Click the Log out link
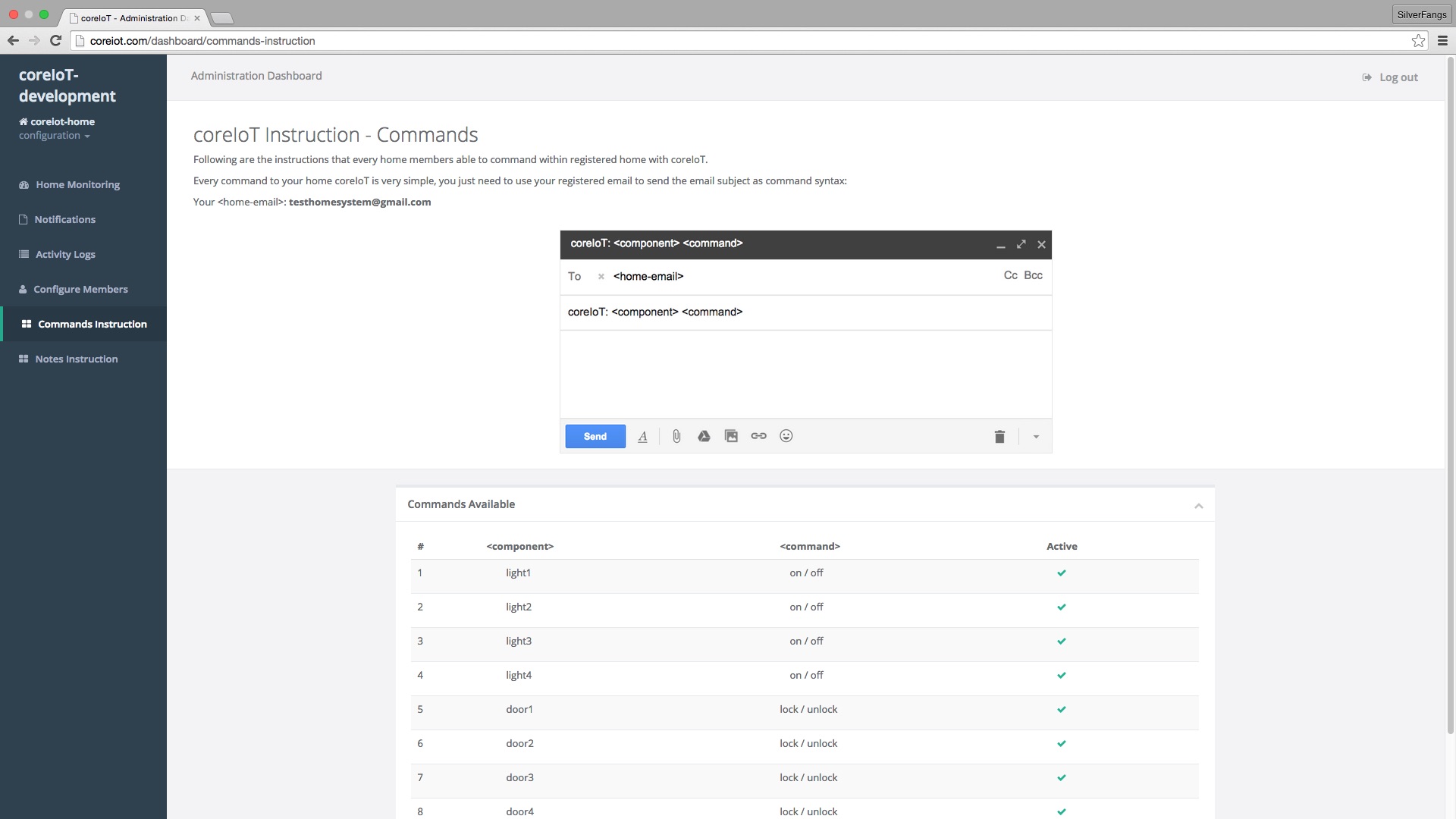 (1398, 77)
